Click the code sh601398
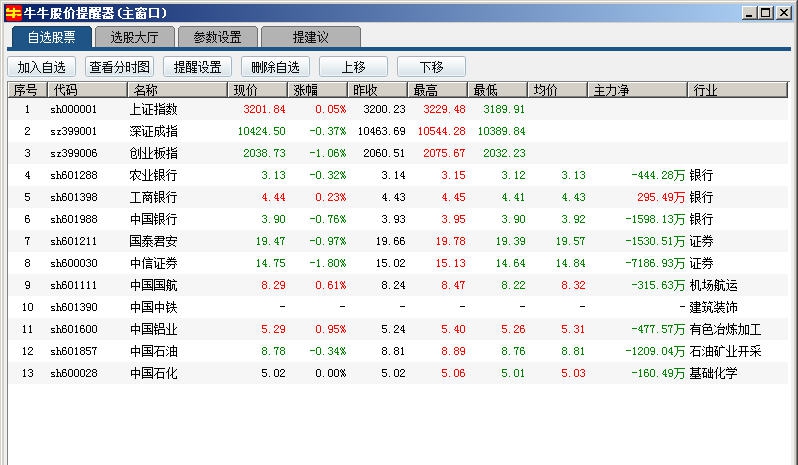This screenshot has width=798, height=465. tap(73, 197)
